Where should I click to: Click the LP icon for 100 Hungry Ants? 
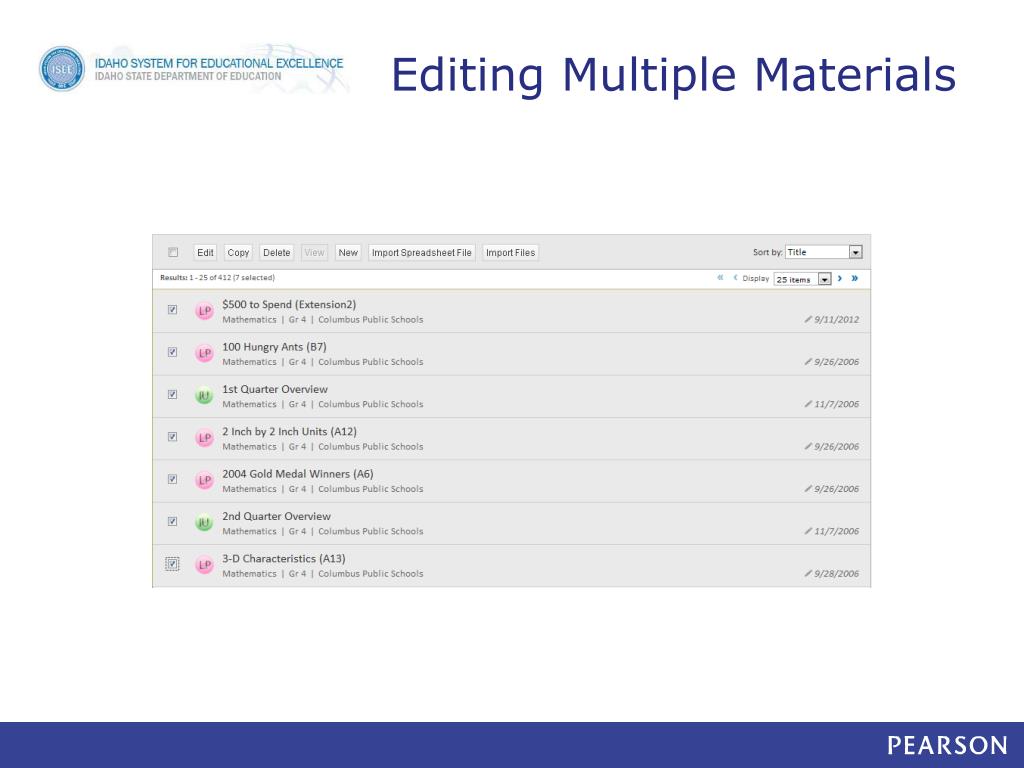point(204,353)
